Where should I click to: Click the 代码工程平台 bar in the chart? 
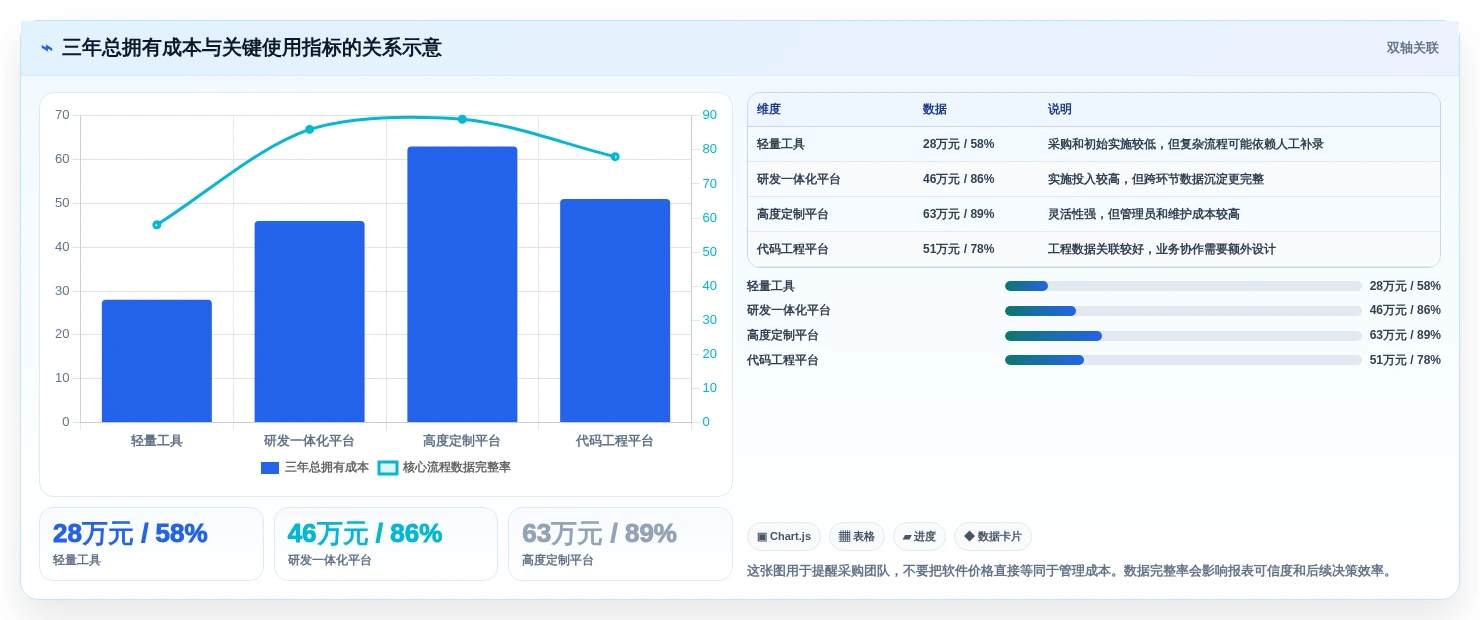(615, 310)
